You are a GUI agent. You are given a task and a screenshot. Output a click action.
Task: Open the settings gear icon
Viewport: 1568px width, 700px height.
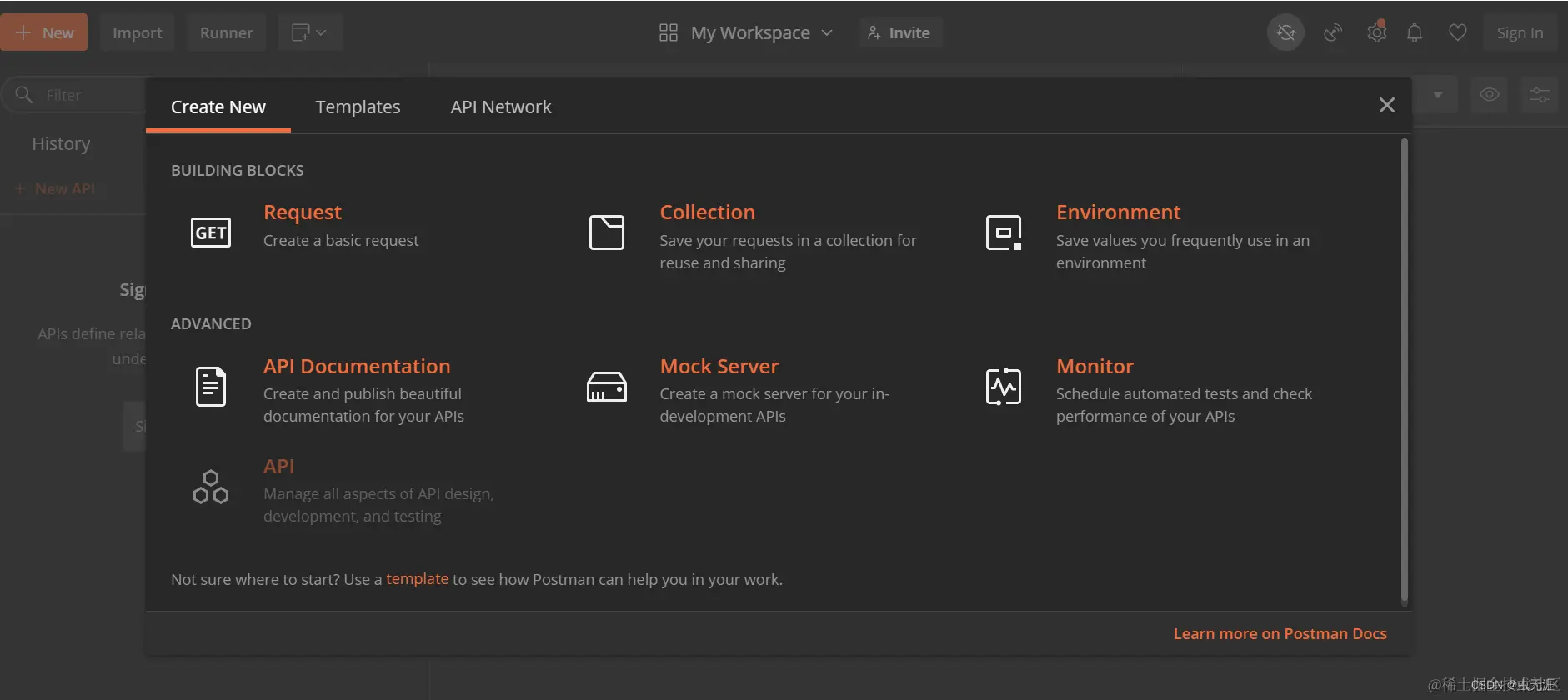click(1376, 32)
